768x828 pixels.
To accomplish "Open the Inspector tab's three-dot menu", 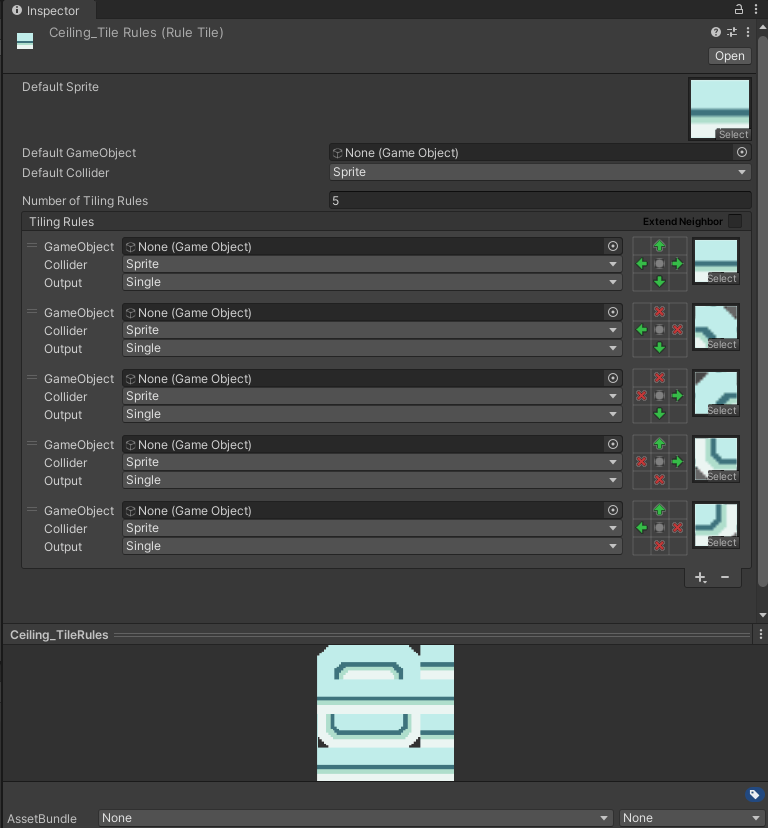I will coord(757,9).
